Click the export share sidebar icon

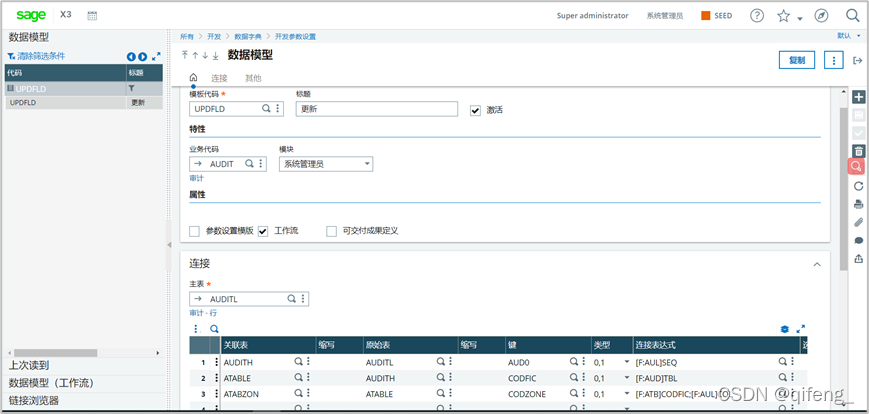858,258
